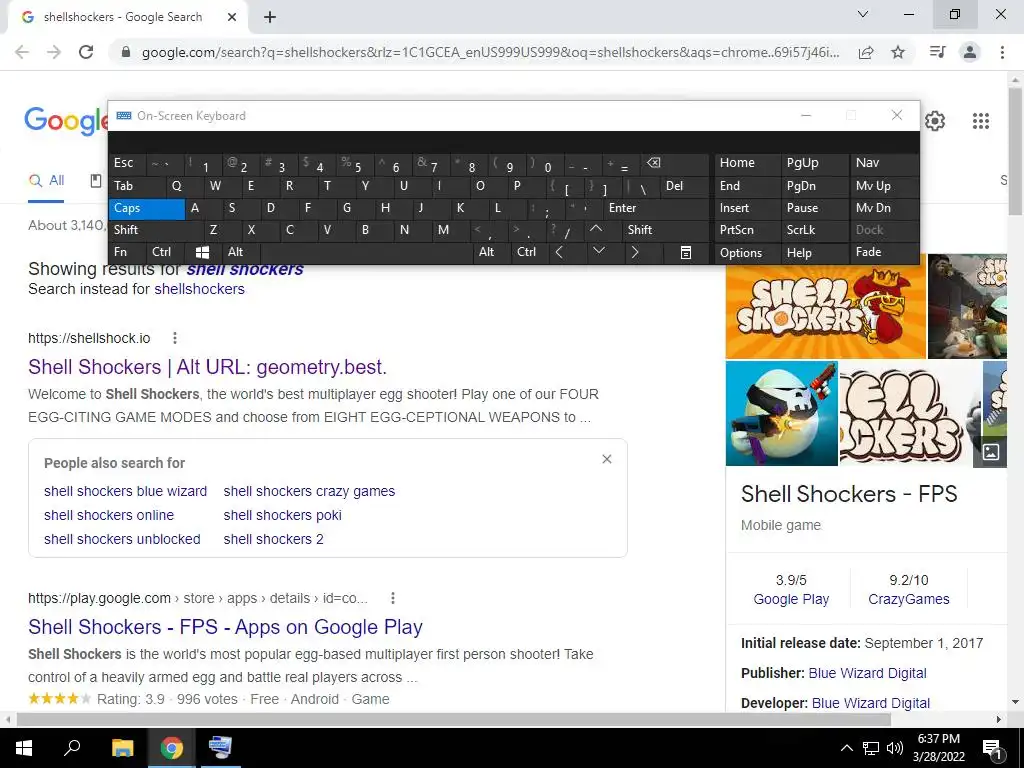Open the notification center icon
The height and width of the screenshot is (768, 1024).
click(x=992, y=748)
